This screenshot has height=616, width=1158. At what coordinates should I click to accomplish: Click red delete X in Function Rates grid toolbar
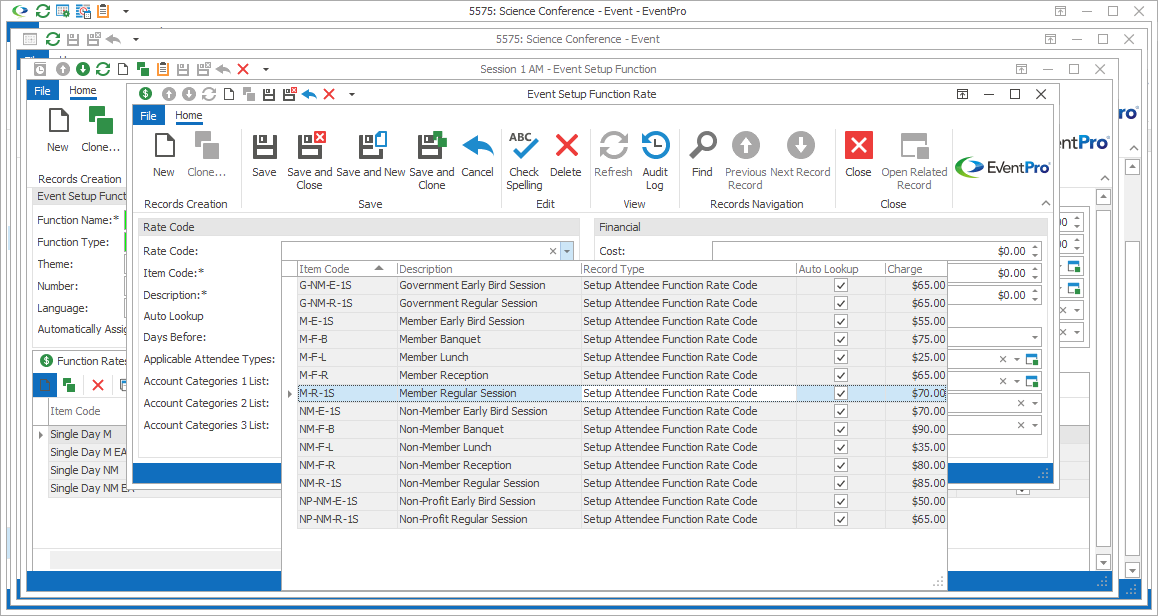pos(97,385)
